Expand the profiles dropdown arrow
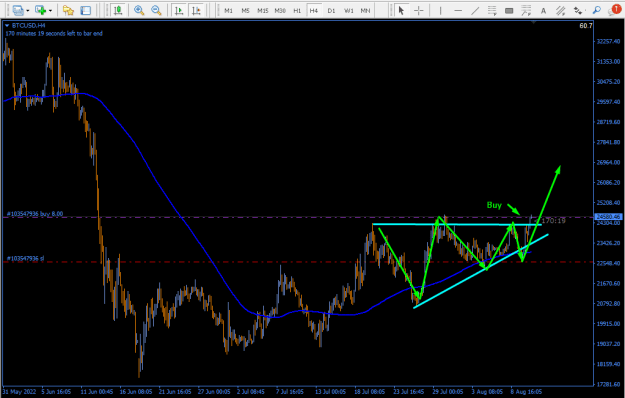This screenshot has width=625, height=398. coord(28,11)
